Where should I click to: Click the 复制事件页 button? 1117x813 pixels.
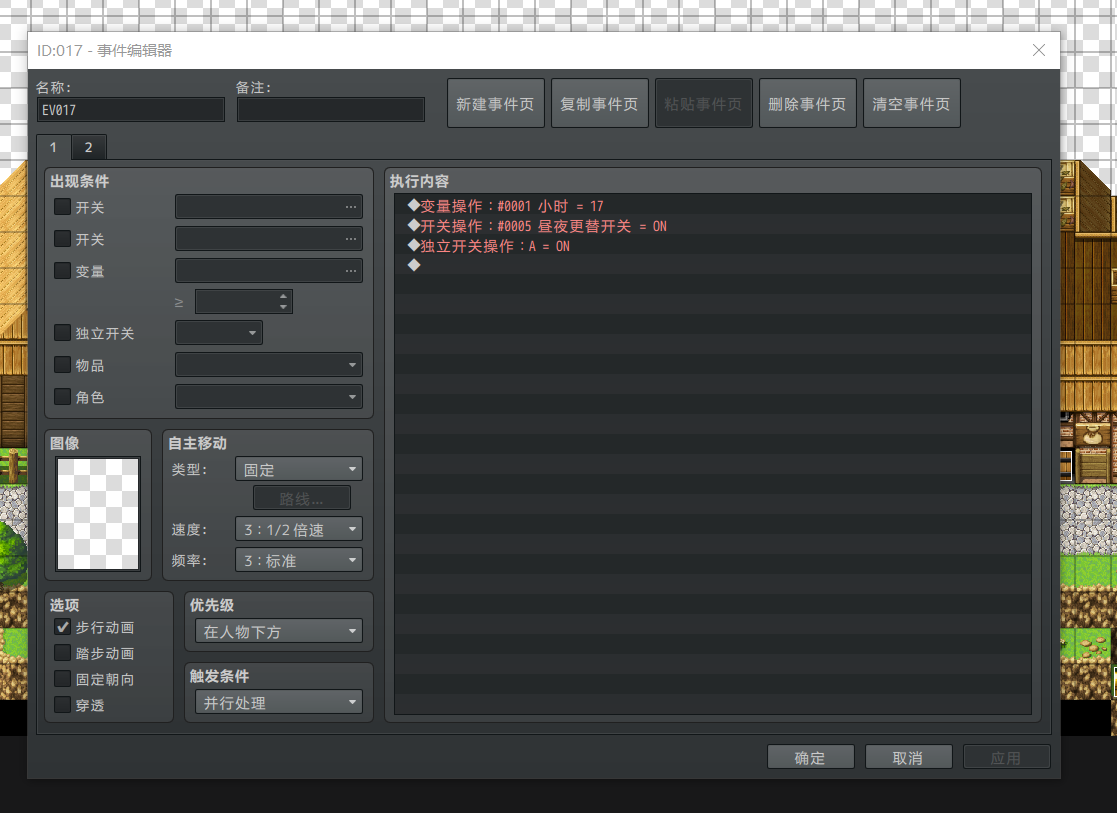[600, 103]
